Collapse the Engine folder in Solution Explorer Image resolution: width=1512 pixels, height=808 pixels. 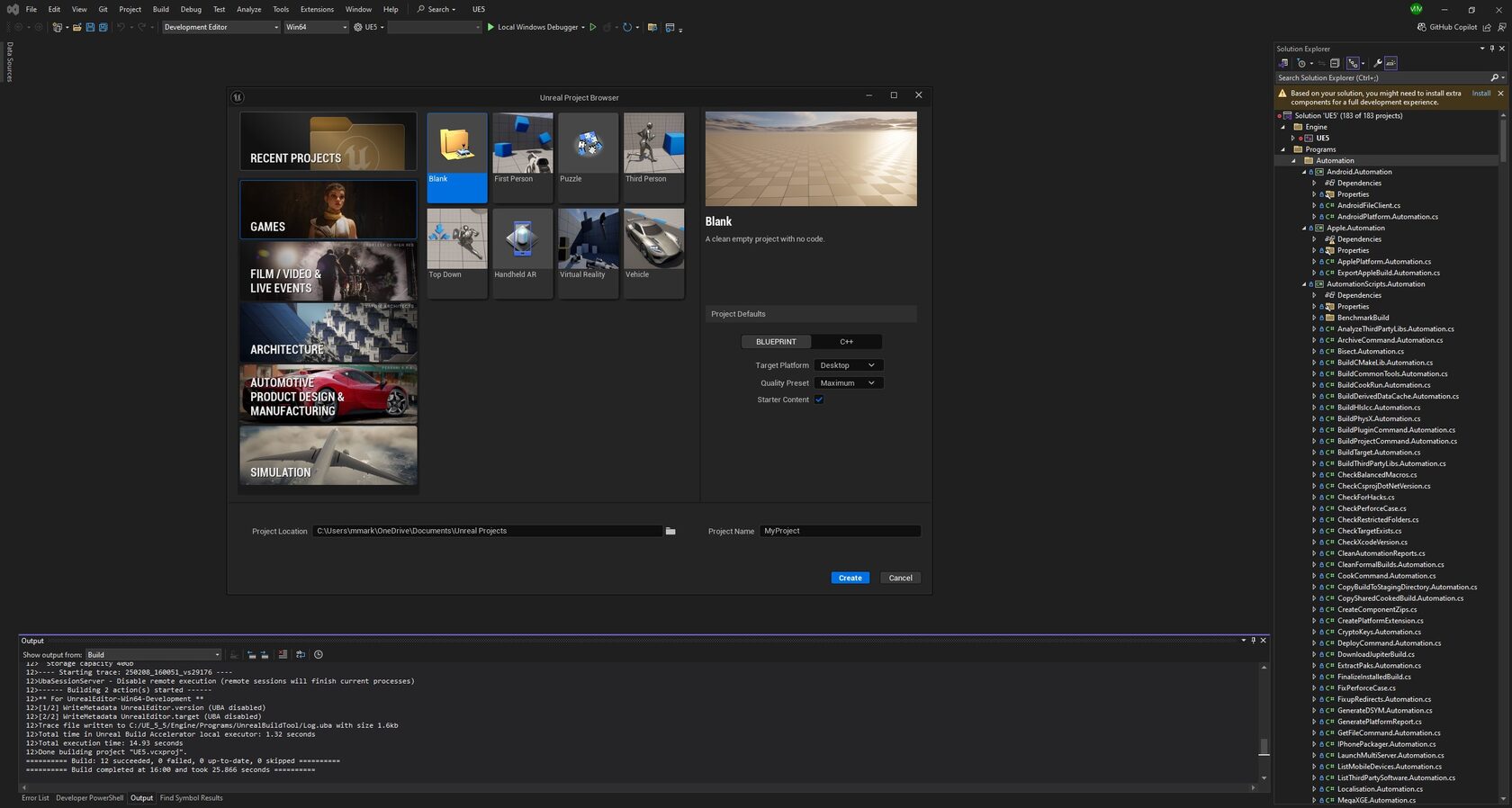[x=1283, y=127]
